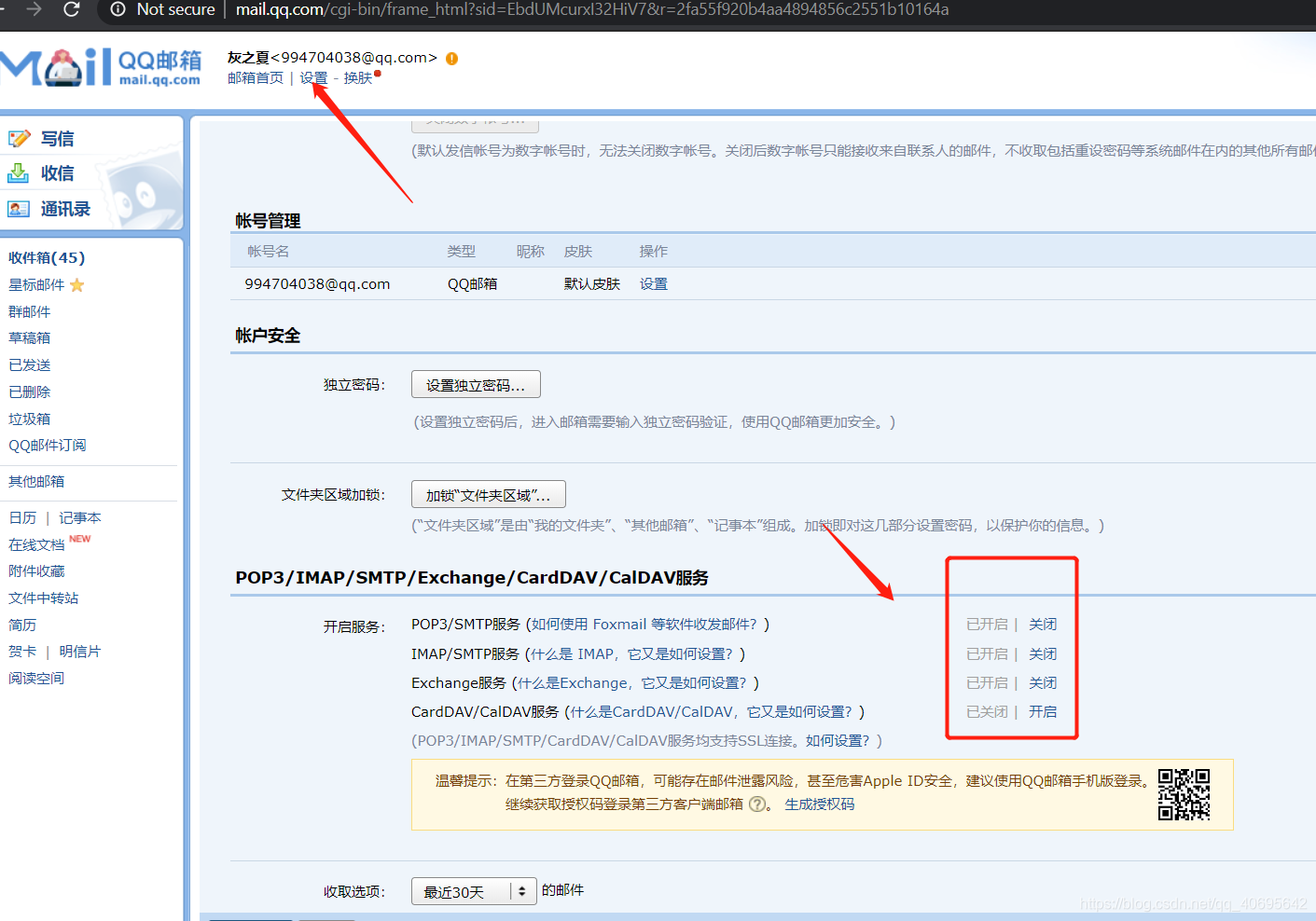The height and width of the screenshot is (921, 1316).
Task: Click the 994704038@qq.com account name cell
Action: [x=317, y=284]
